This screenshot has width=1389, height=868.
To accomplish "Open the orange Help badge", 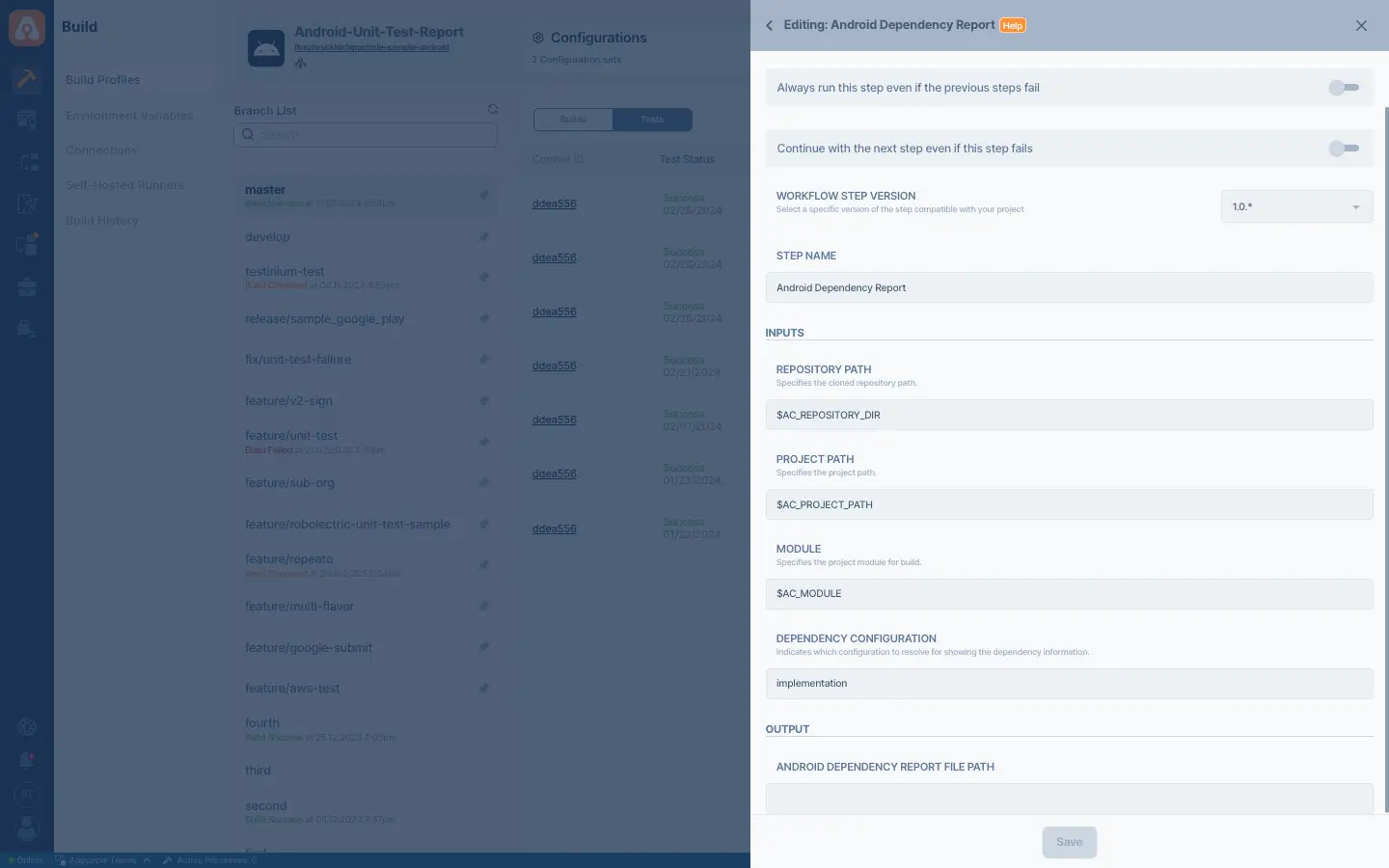I will point(1012,26).
